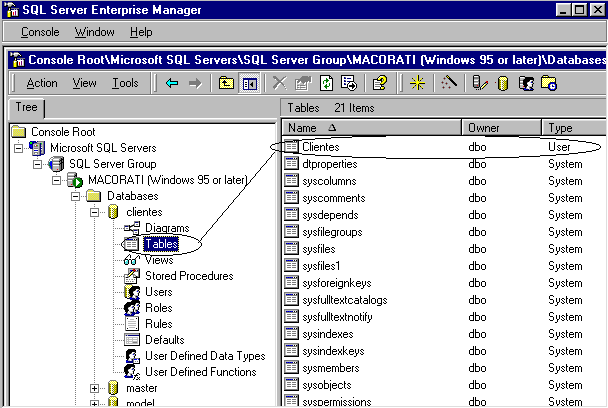The height and width of the screenshot is (408, 608).
Task: Select Rules node in tree
Action: pos(159,324)
